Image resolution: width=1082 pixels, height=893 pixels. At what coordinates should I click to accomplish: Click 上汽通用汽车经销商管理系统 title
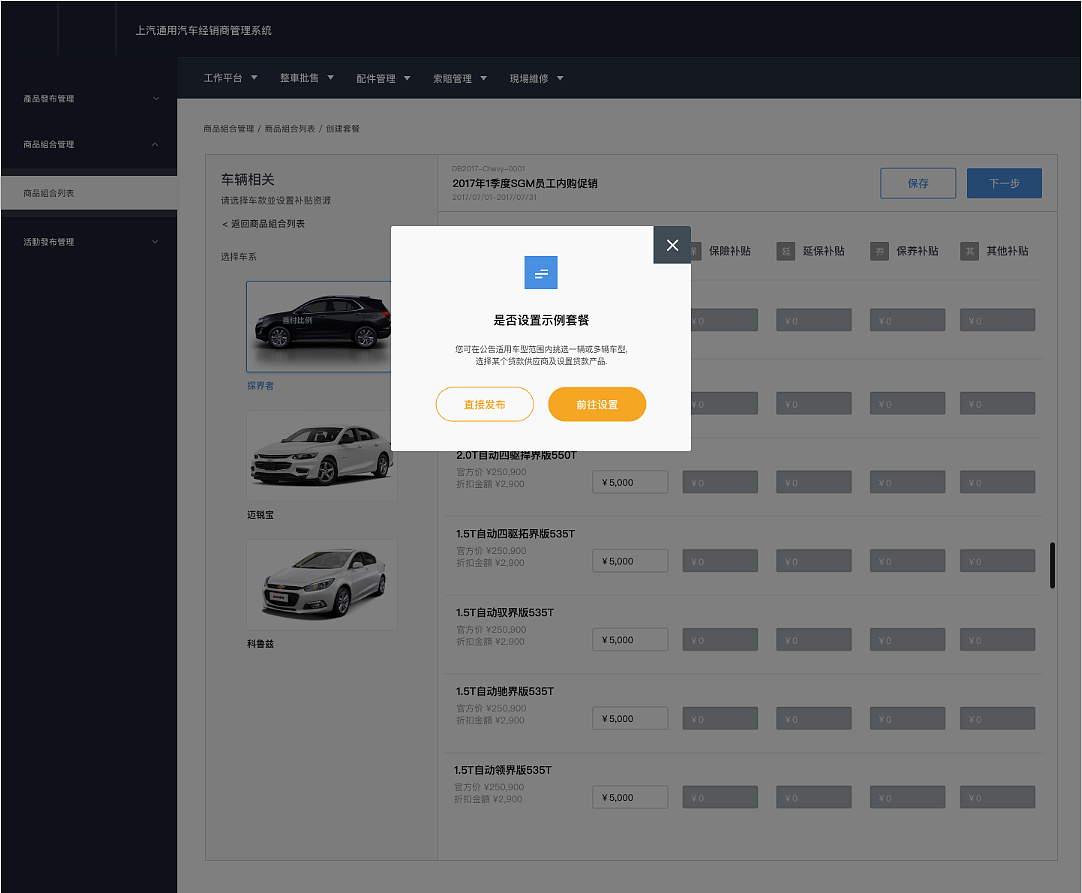(x=204, y=30)
